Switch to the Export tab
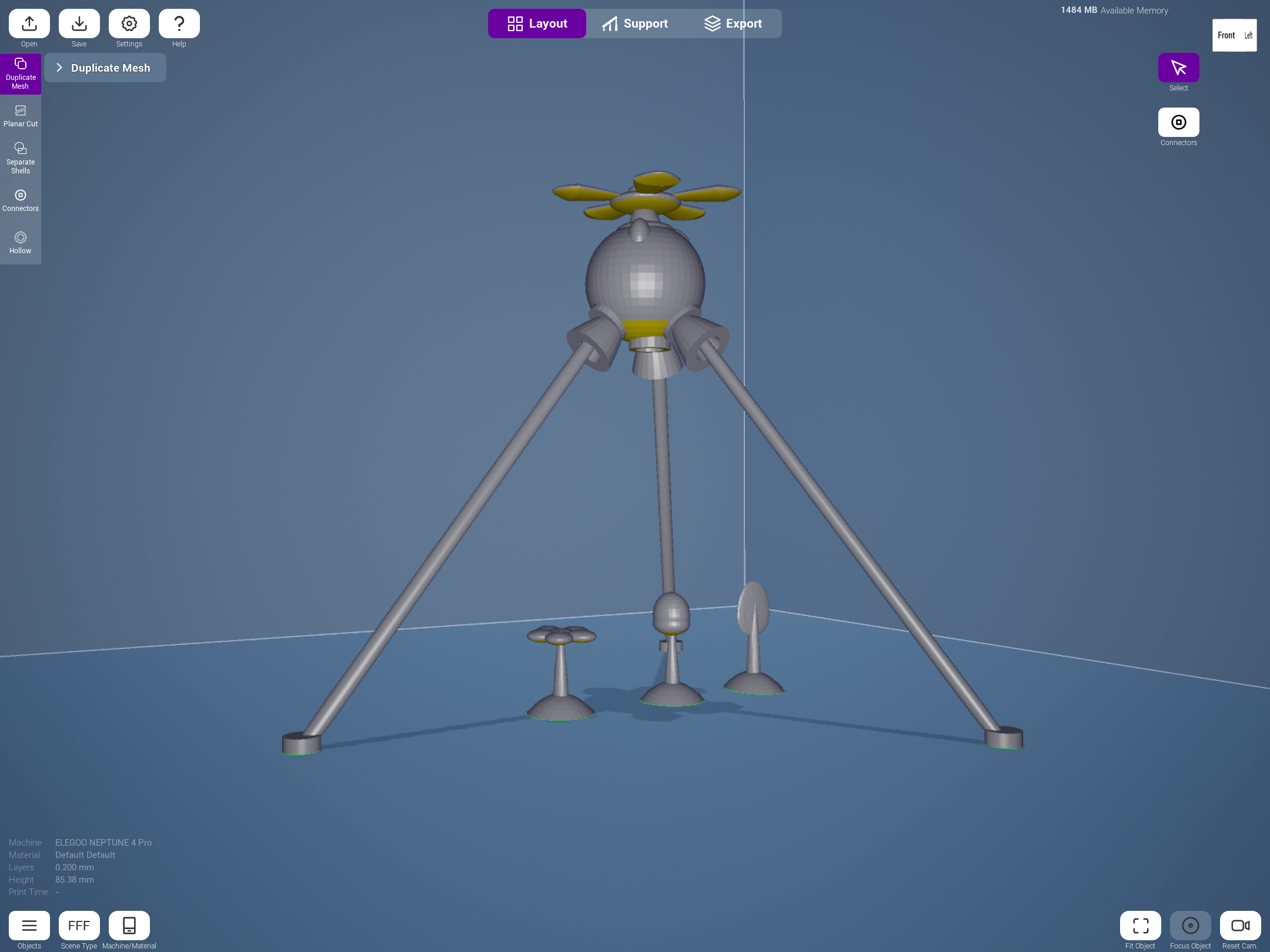The image size is (1270, 952). tap(733, 24)
